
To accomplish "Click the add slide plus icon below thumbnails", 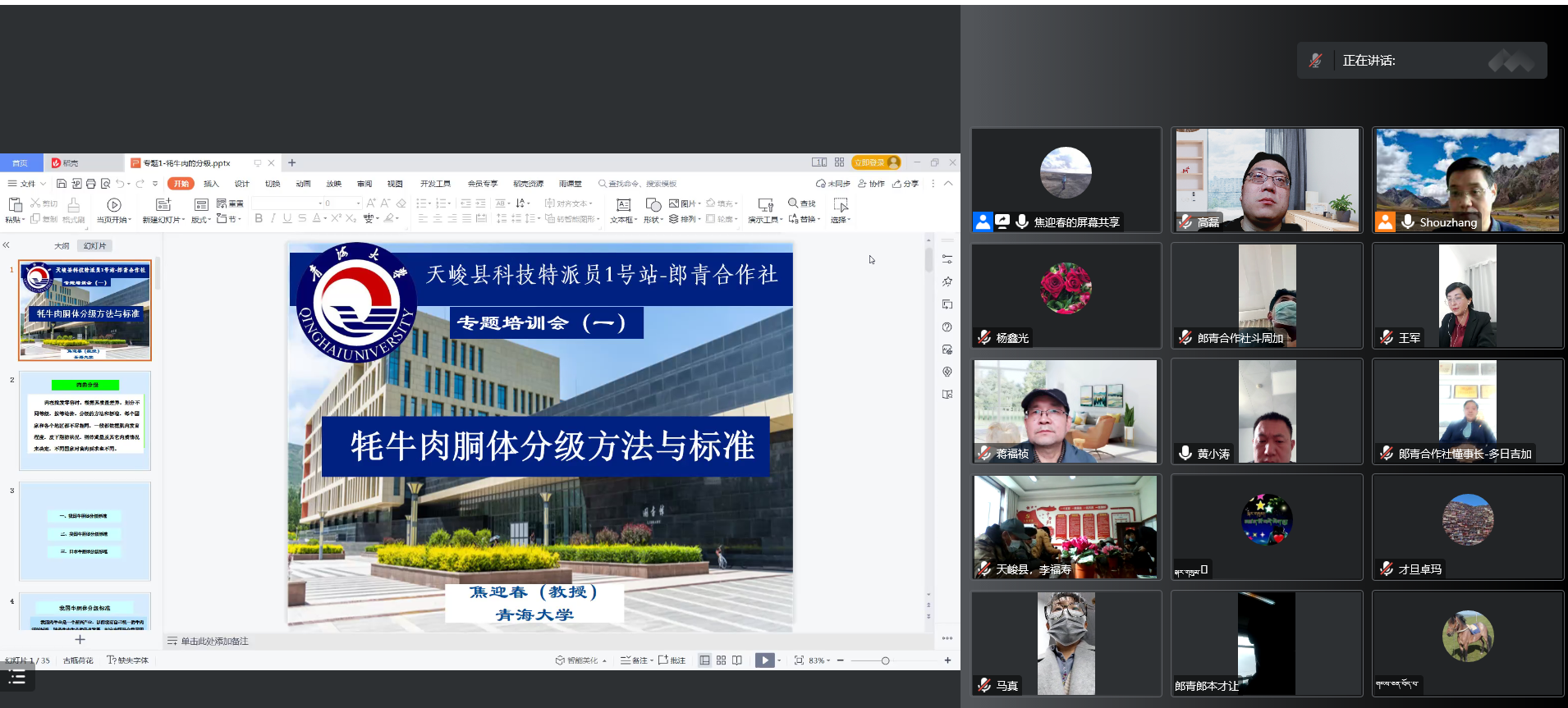I will tap(80, 640).
